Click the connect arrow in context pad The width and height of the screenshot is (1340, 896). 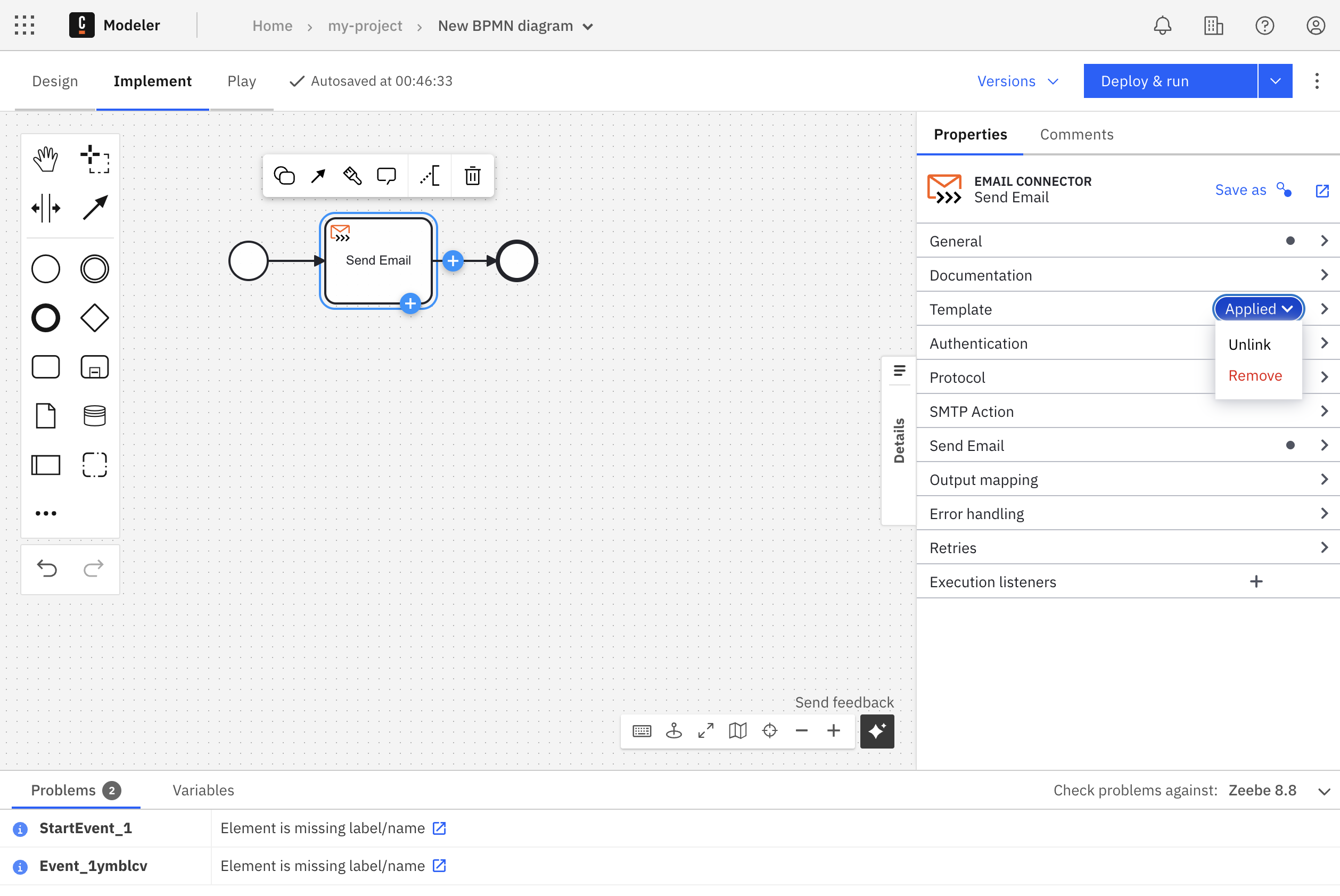pyautogui.click(x=318, y=176)
